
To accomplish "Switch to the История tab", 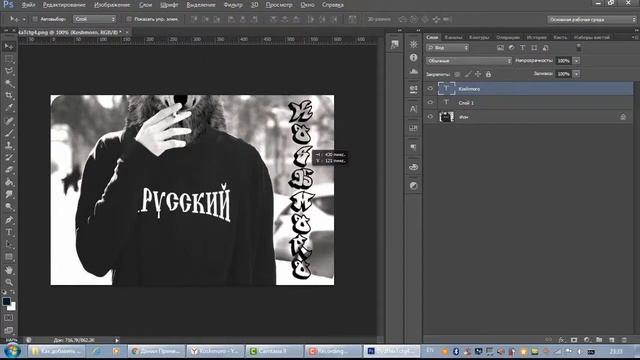I will pos(536,37).
